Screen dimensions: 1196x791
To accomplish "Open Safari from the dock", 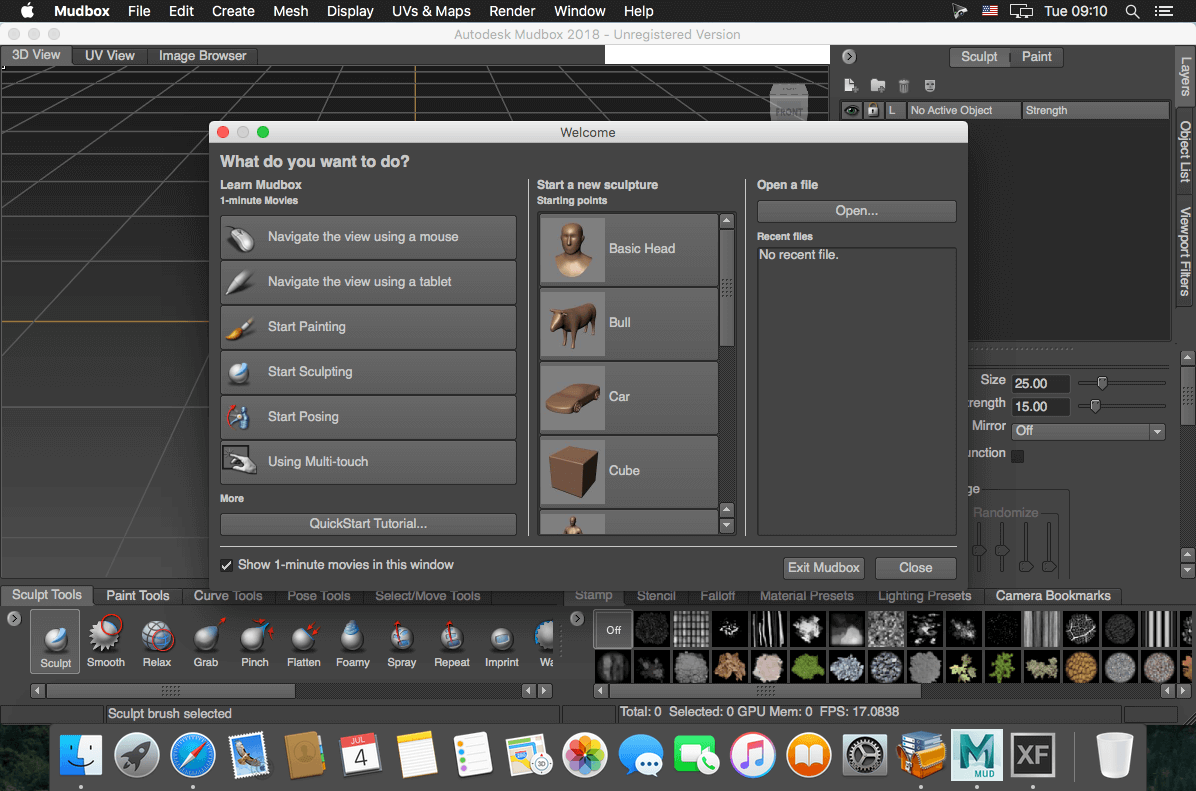I will click(192, 756).
